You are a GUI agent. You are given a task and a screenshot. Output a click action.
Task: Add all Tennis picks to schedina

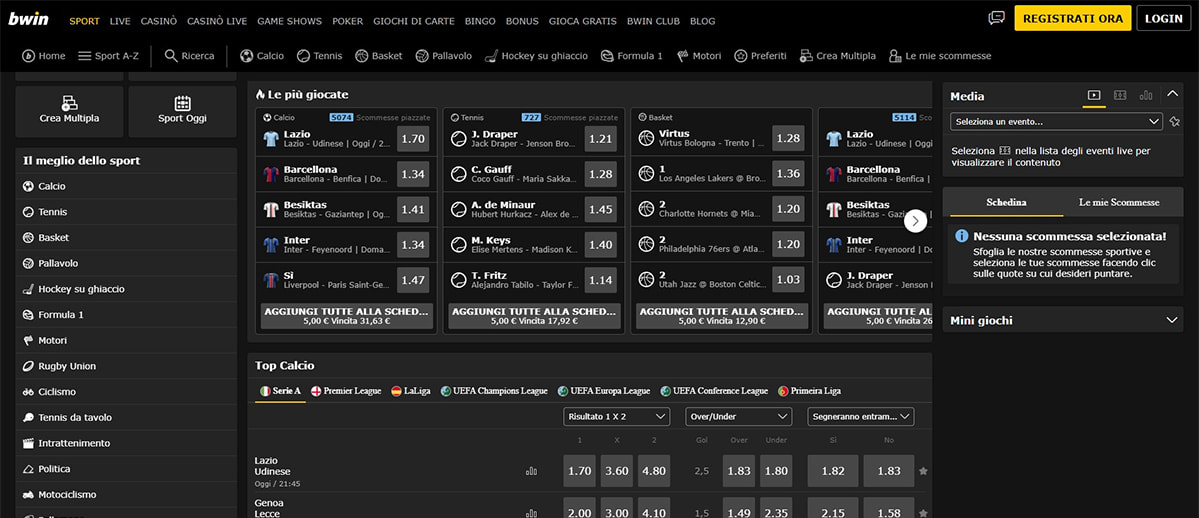[x=535, y=316]
